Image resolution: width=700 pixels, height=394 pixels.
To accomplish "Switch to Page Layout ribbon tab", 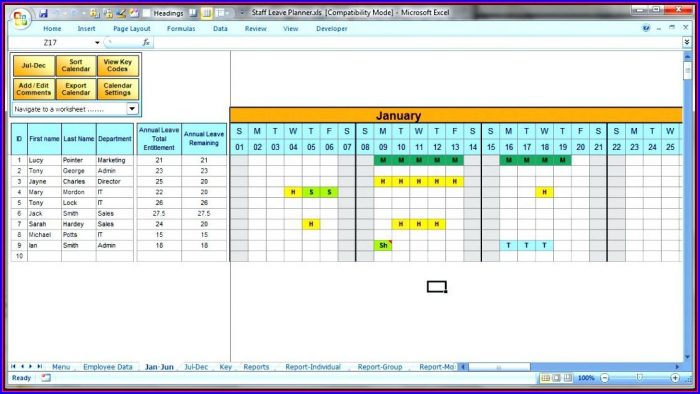I will pyautogui.click(x=132, y=29).
